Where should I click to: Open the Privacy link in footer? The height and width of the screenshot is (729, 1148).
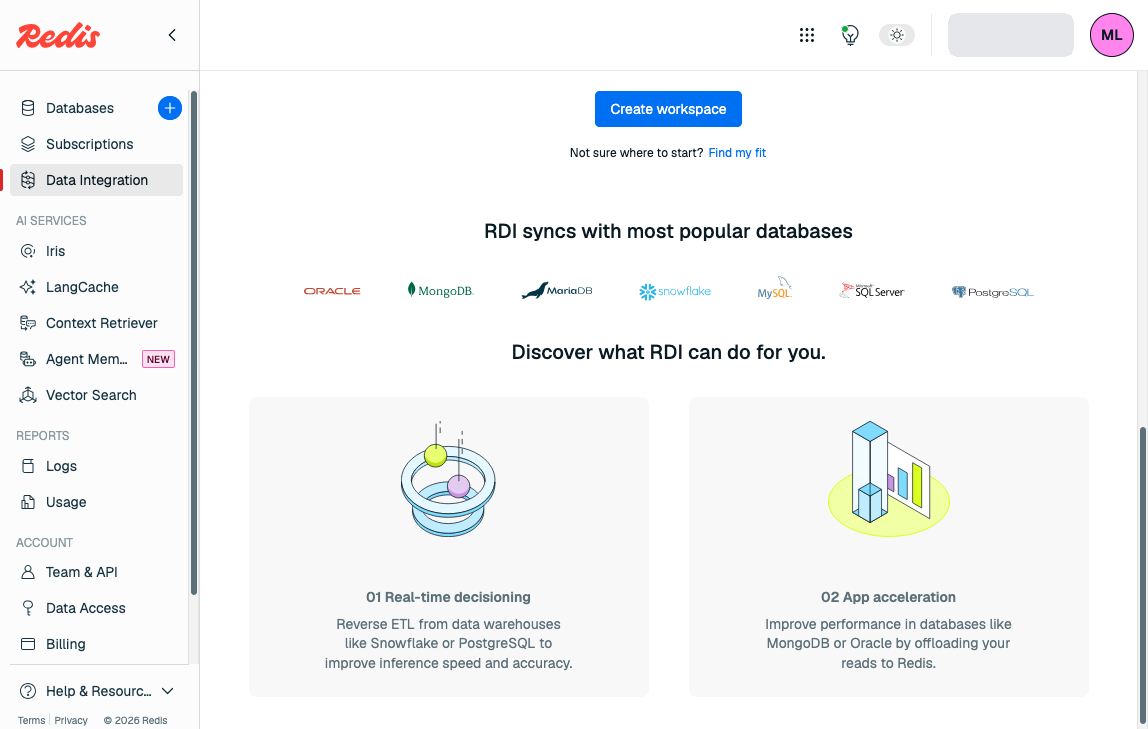click(x=71, y=720)
